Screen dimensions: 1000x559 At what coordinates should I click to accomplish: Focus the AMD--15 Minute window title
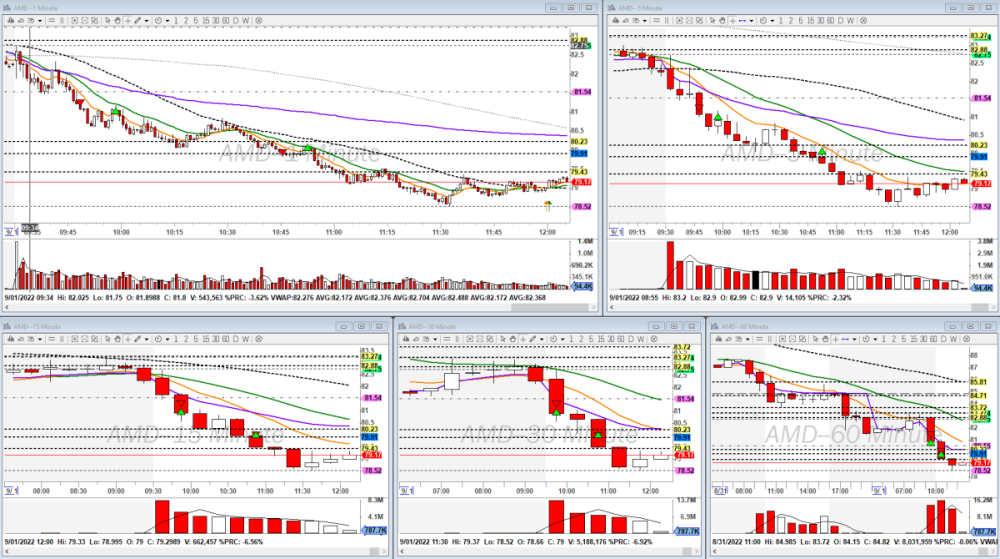click(x=37, y=326)
